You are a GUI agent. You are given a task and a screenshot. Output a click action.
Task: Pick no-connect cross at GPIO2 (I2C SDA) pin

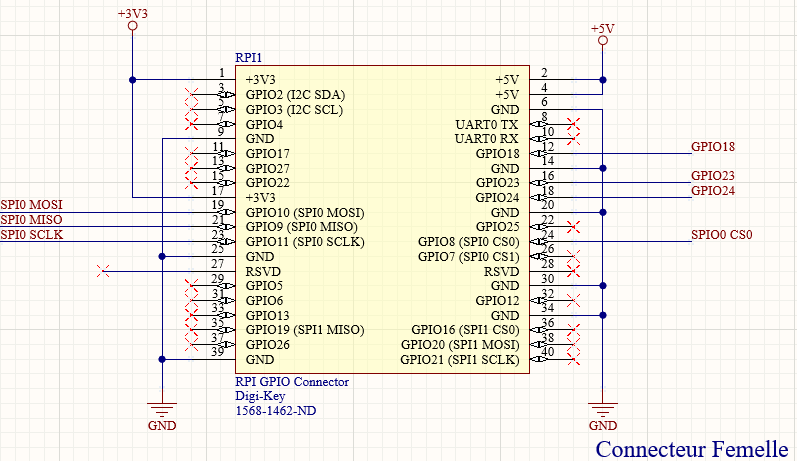191,94
